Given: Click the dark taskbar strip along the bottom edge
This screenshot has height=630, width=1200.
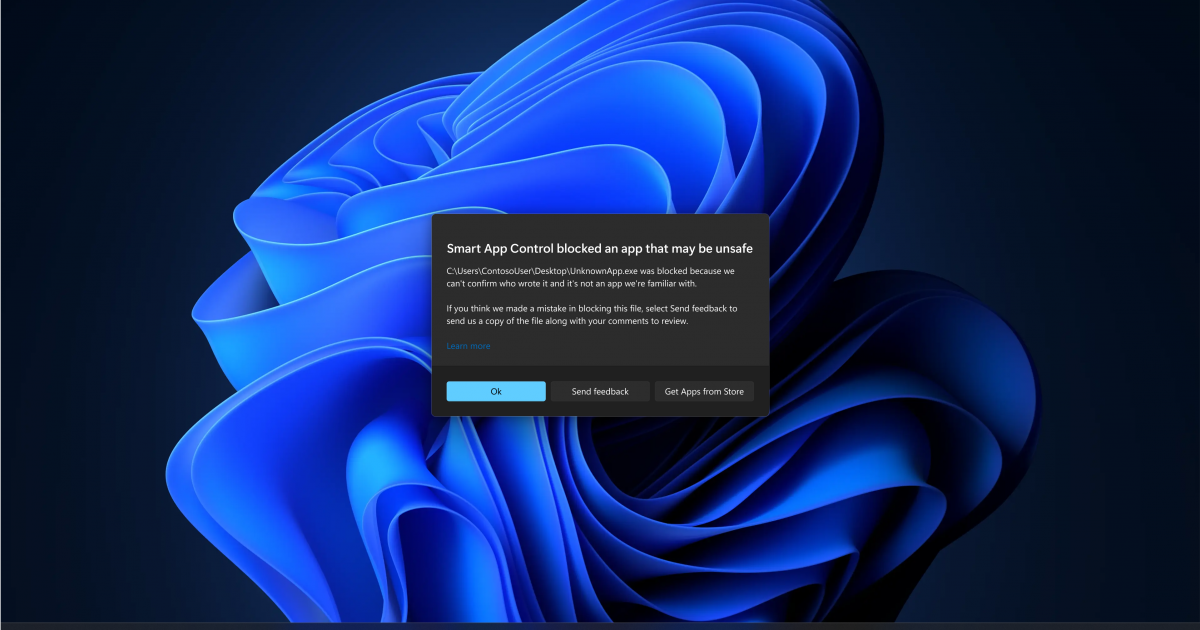Looking at the screenshot, I should (600, 625).
